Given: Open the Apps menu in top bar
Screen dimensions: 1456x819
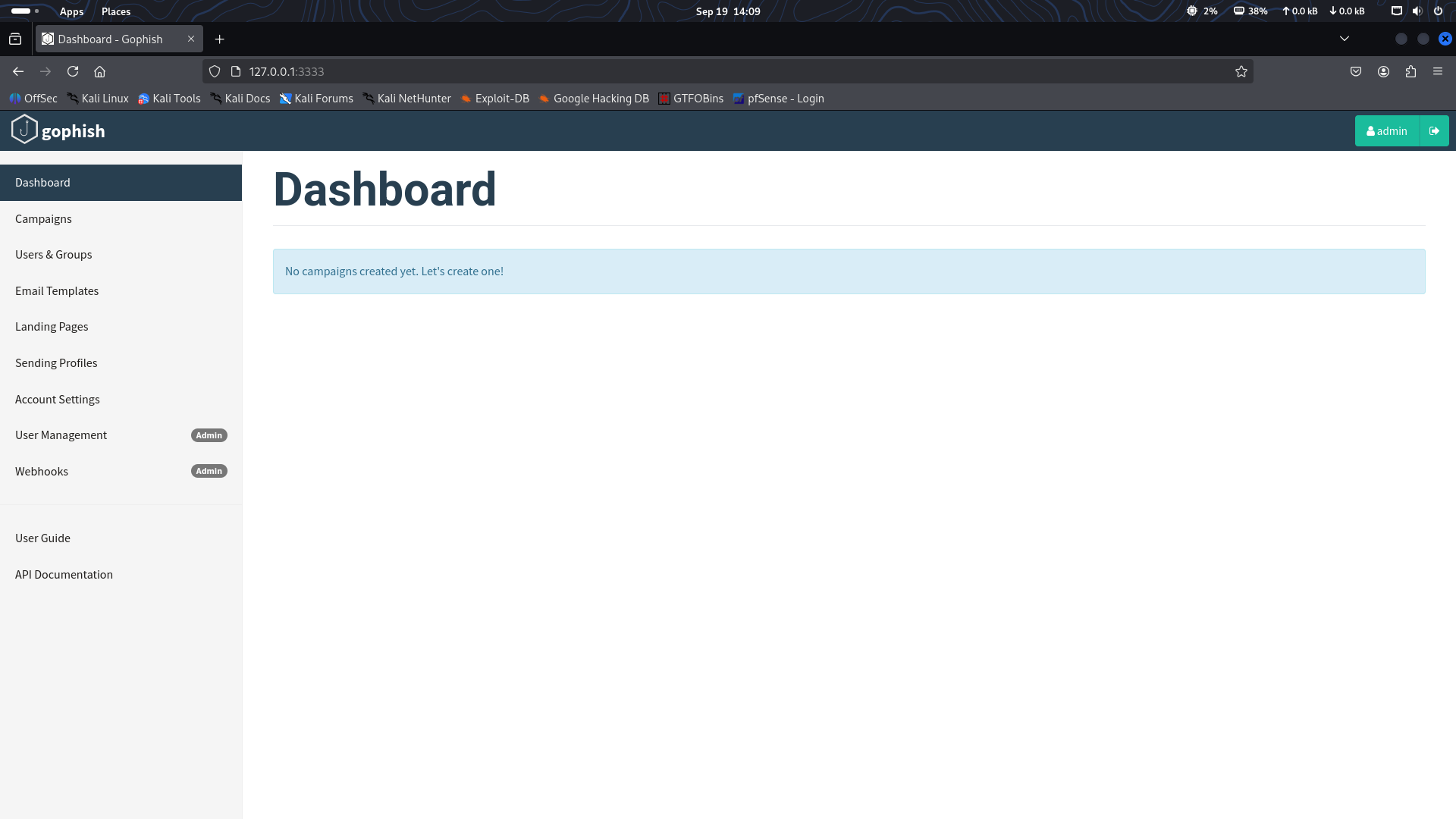Looking at the screenshot, I should coord(71,11).
